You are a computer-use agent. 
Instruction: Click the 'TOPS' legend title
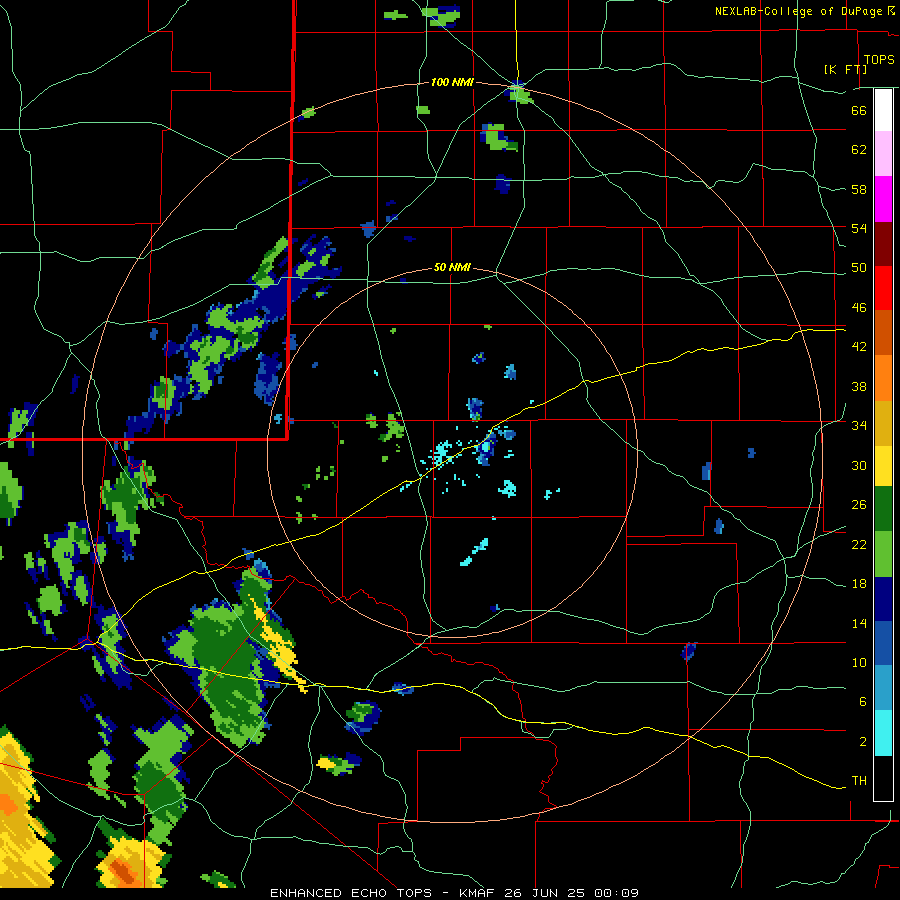(879, 60)
